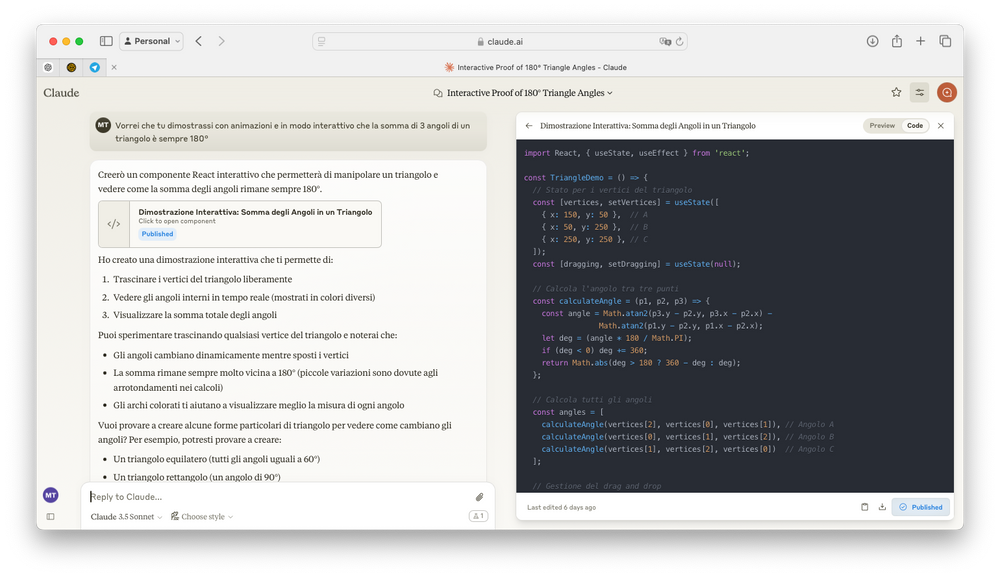This screenshot has height=577, width=1000.
Task: Click the orange avatar icon top right
Action: (x=947, y=92)
